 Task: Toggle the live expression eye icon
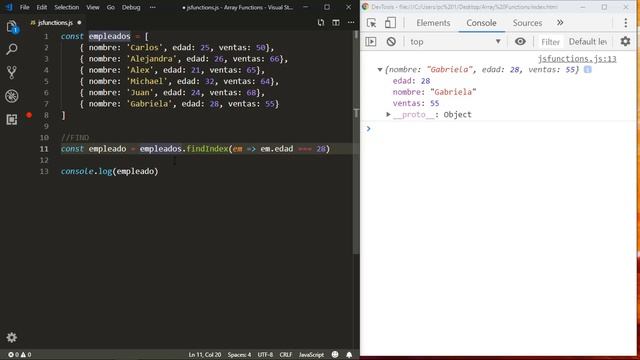[520, 42]
